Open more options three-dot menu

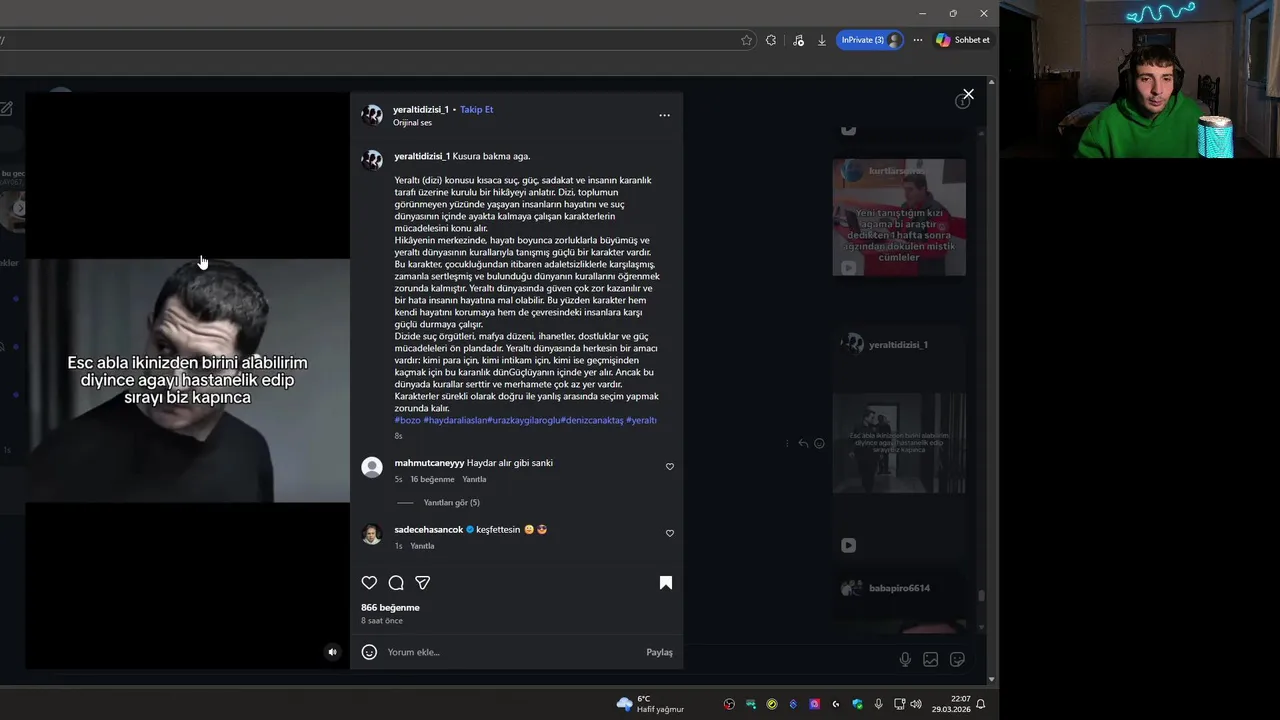pos(664,115)
